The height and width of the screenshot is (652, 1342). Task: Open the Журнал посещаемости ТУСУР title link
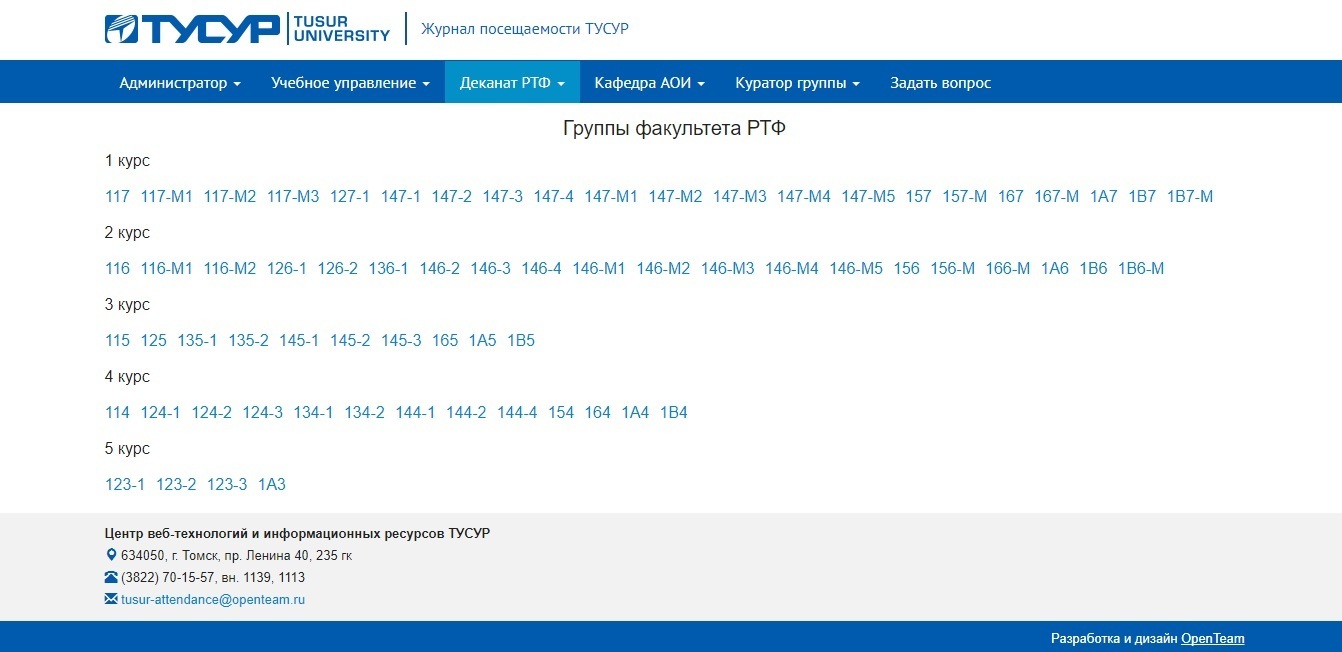(x=524, y=29)
